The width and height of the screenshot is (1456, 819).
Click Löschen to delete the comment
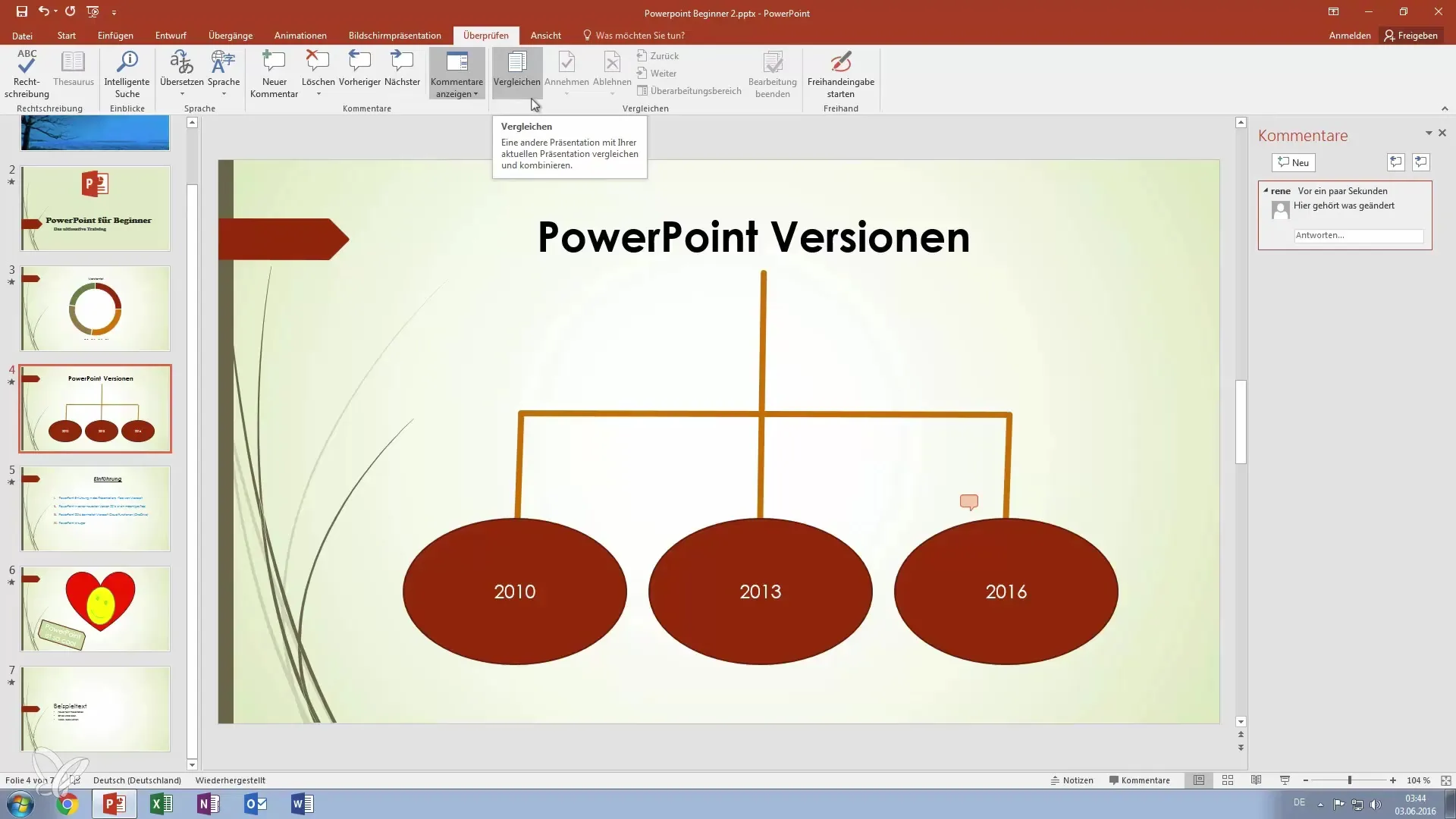[x=318, y=68]
